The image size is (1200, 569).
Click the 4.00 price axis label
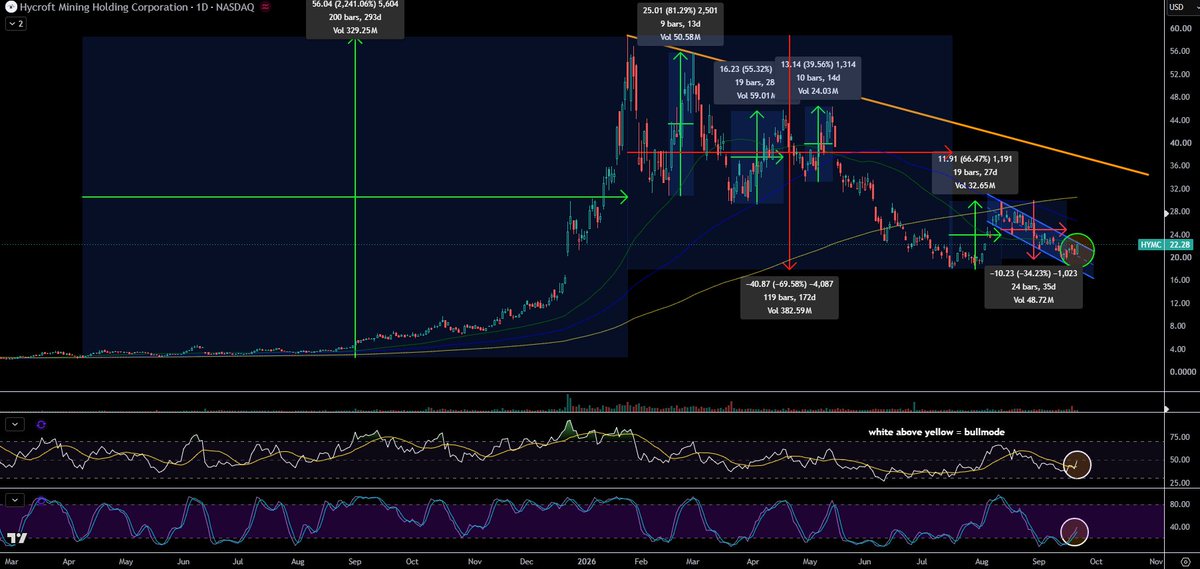click(1177, 349)
